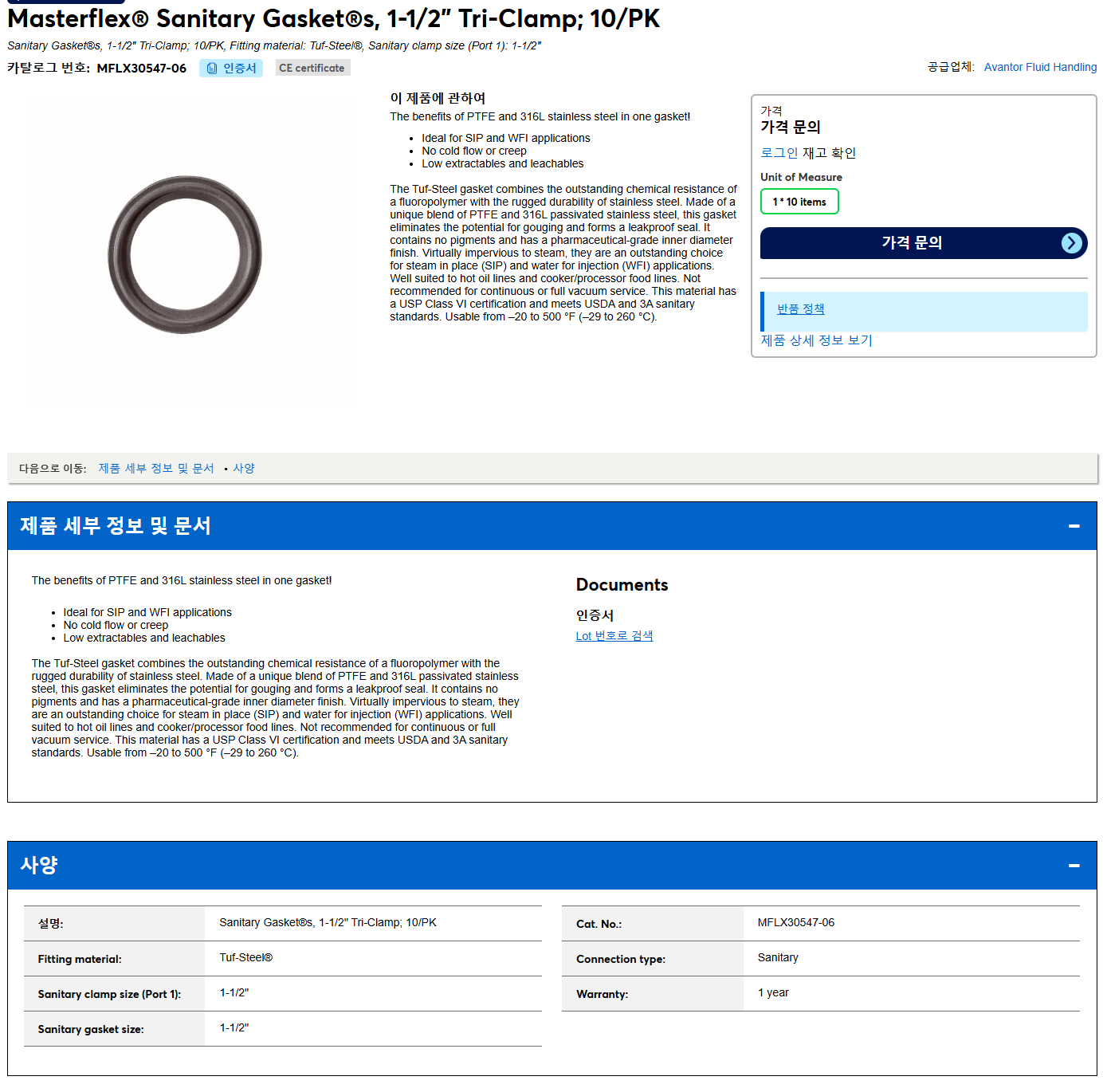Click the 로그인 link to check stock
Viewport: 1103px width, 1092px height.
[x=779, y=153]
